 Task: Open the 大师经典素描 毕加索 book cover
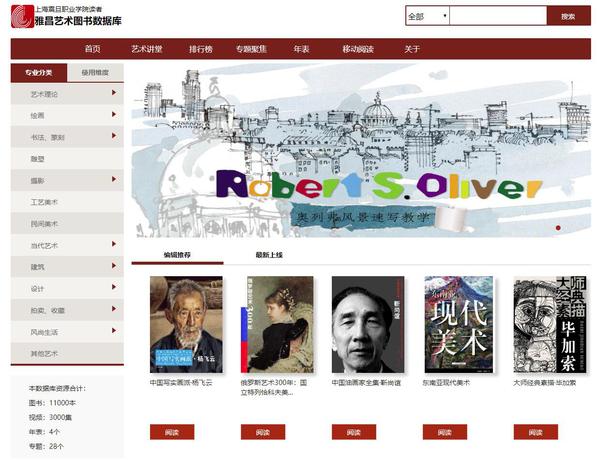pos(550,324)
